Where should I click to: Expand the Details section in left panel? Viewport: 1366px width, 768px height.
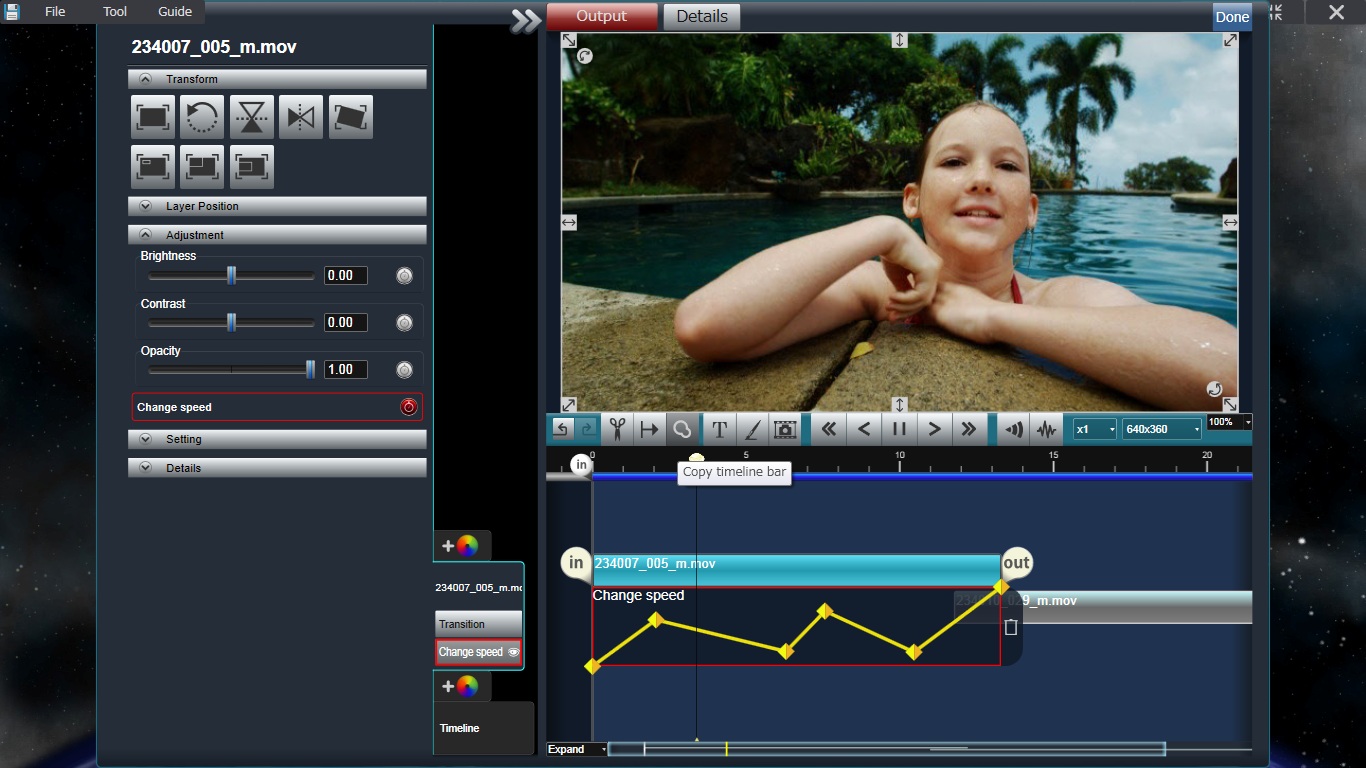[277, 468]
